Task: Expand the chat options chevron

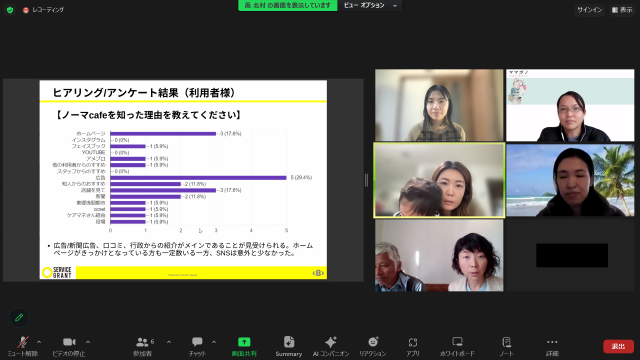Action: (x=214, y=342)
